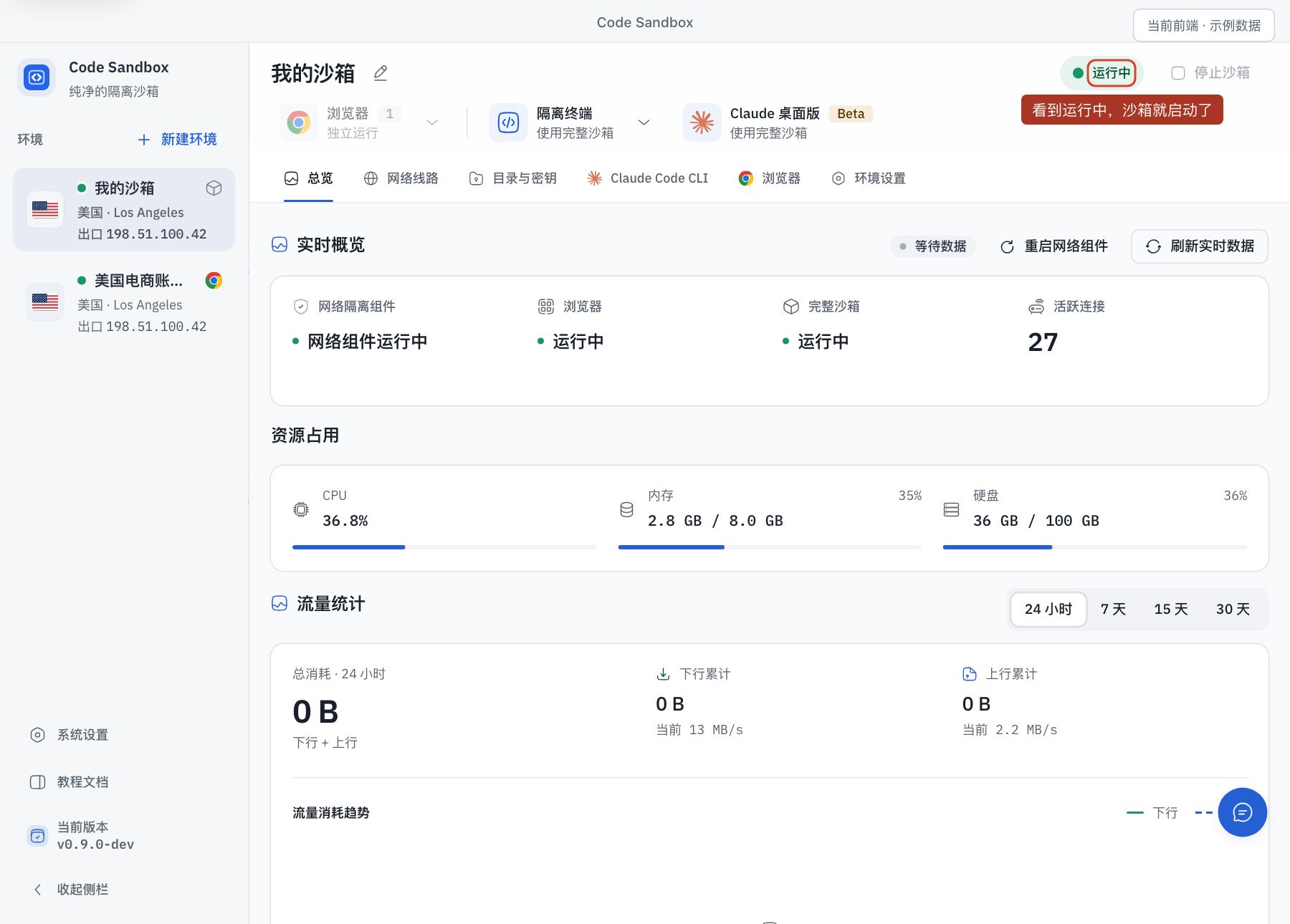Click 重启网络组件 button
1290x924 pixels.
[1053, 246]
